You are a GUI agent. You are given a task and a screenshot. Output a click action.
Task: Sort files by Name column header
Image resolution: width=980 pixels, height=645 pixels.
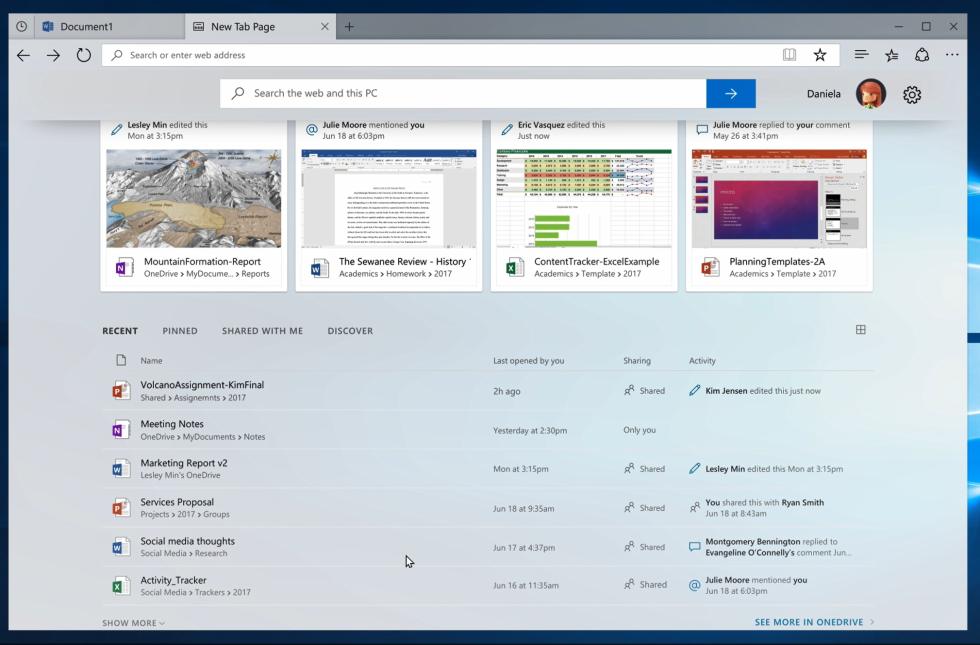[x=151, y=360]
